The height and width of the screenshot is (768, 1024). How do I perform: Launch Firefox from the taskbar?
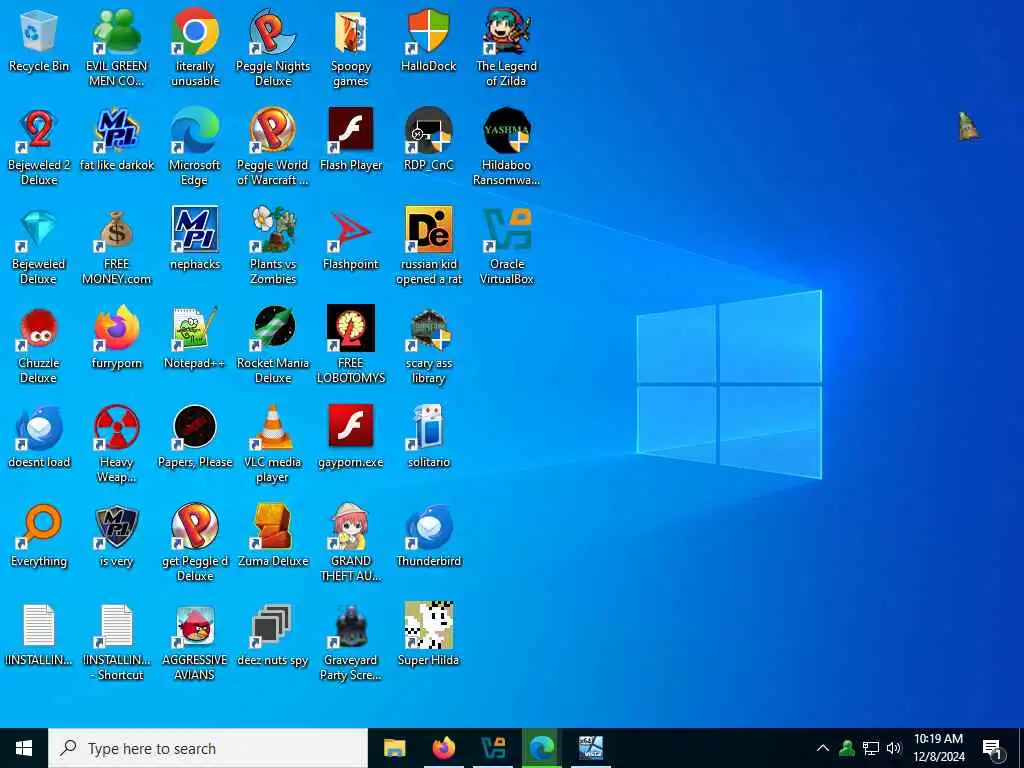coord(444,748)
